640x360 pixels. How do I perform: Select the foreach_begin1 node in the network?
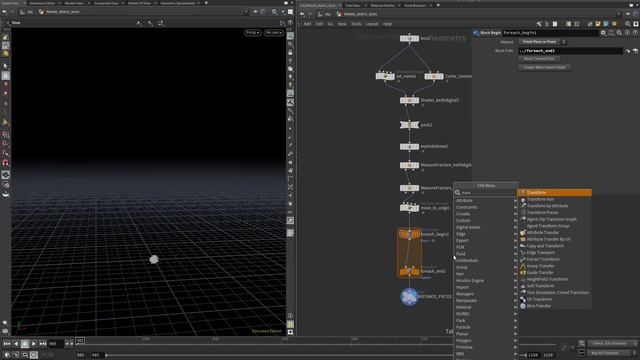coord(409,234)
